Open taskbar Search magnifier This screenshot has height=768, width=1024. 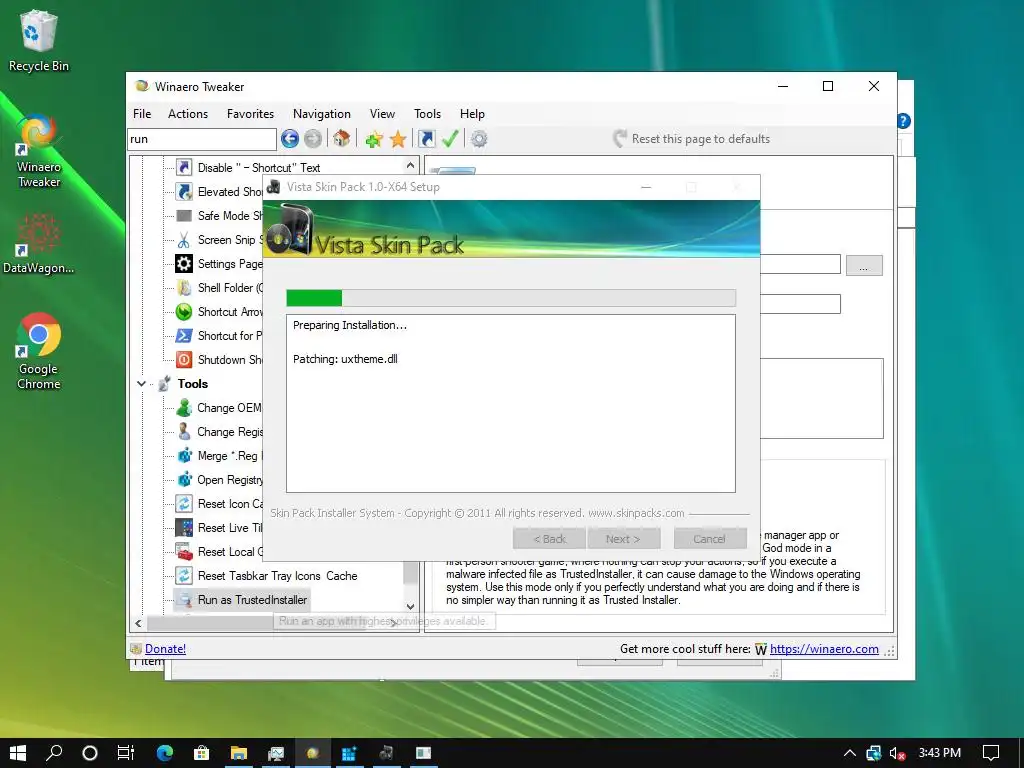[x=54, y=753]
